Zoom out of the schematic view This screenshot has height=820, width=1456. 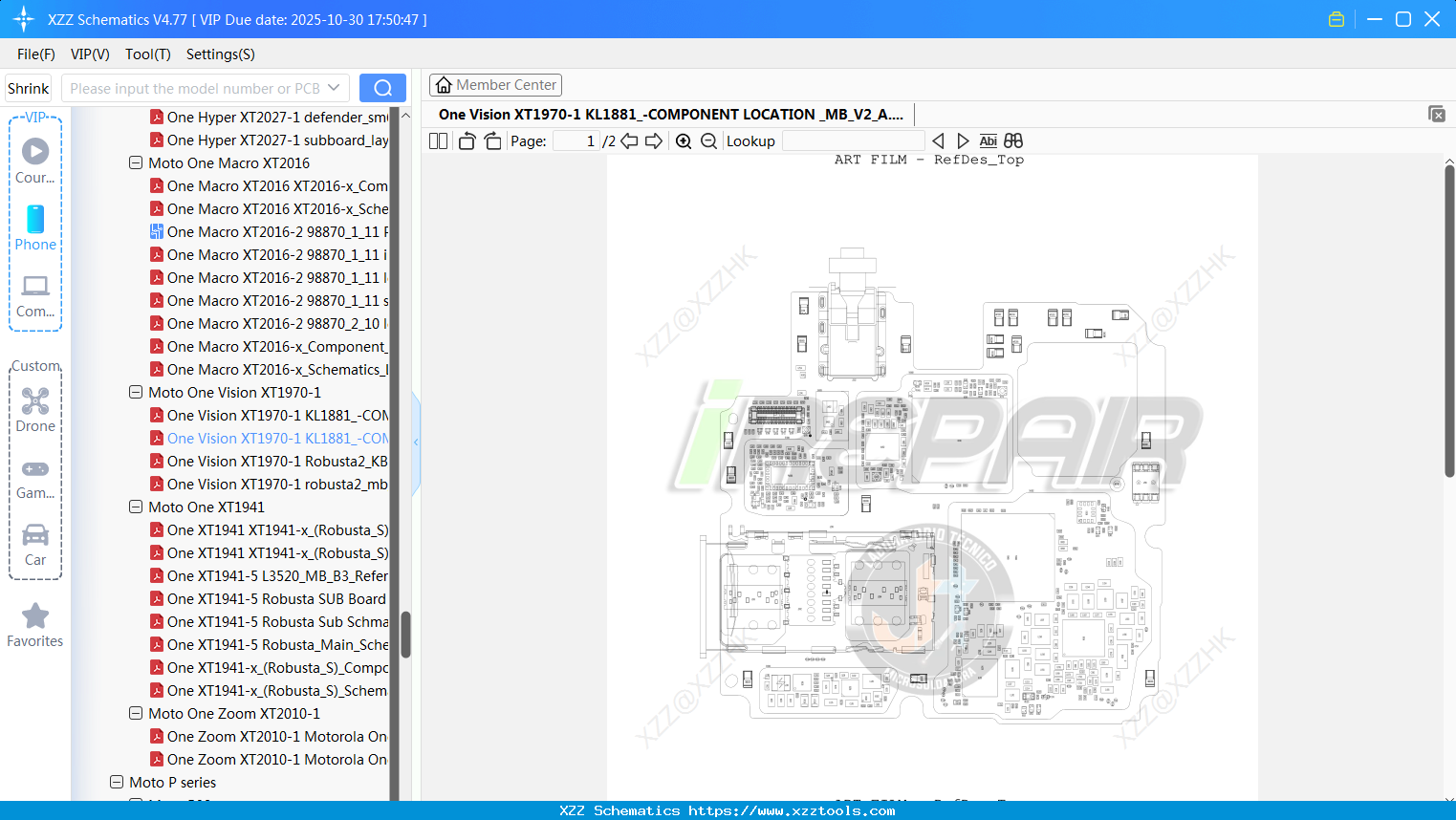click(708, 140)
